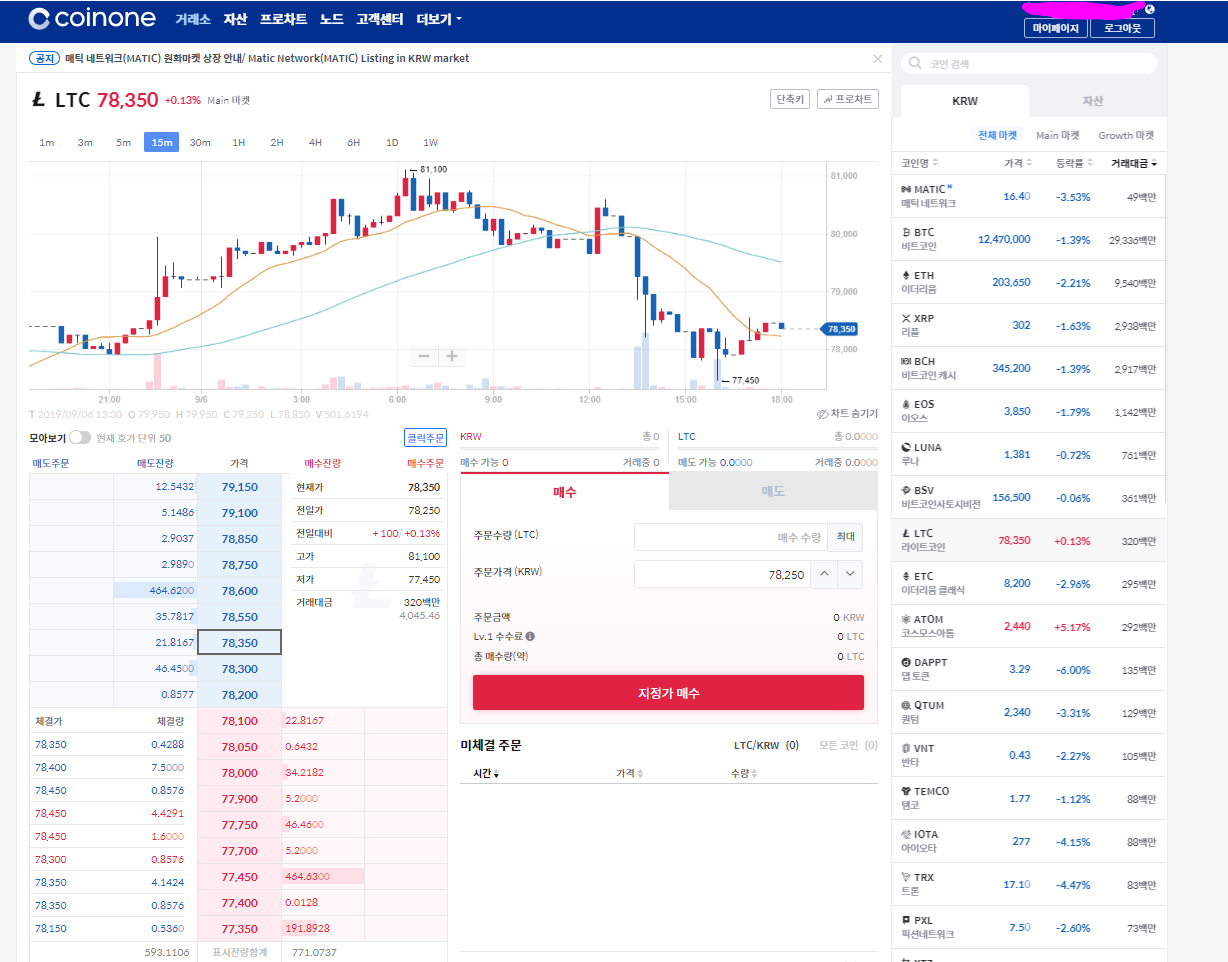Click the 최대 max quantity button
Screen dimensions: 1228x962
[x=845, y=537]
